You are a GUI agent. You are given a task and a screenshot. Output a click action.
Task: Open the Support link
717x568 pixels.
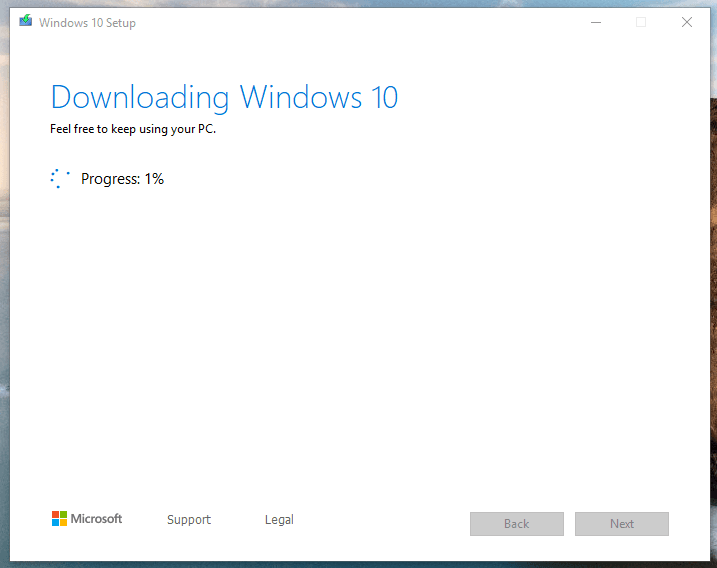[189, 520]
